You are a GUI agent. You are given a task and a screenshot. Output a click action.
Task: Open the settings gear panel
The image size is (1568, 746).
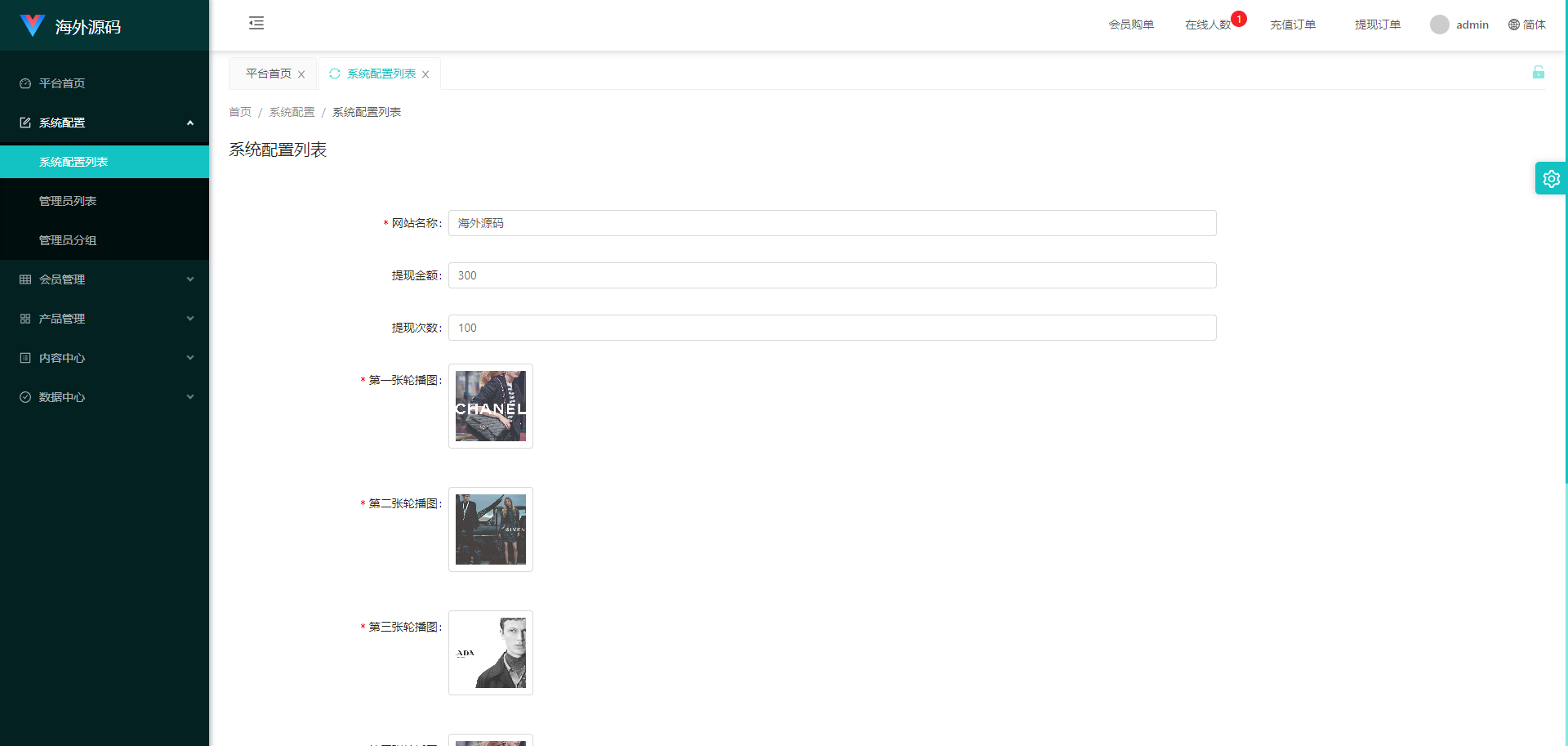[x=1551, y=178]
